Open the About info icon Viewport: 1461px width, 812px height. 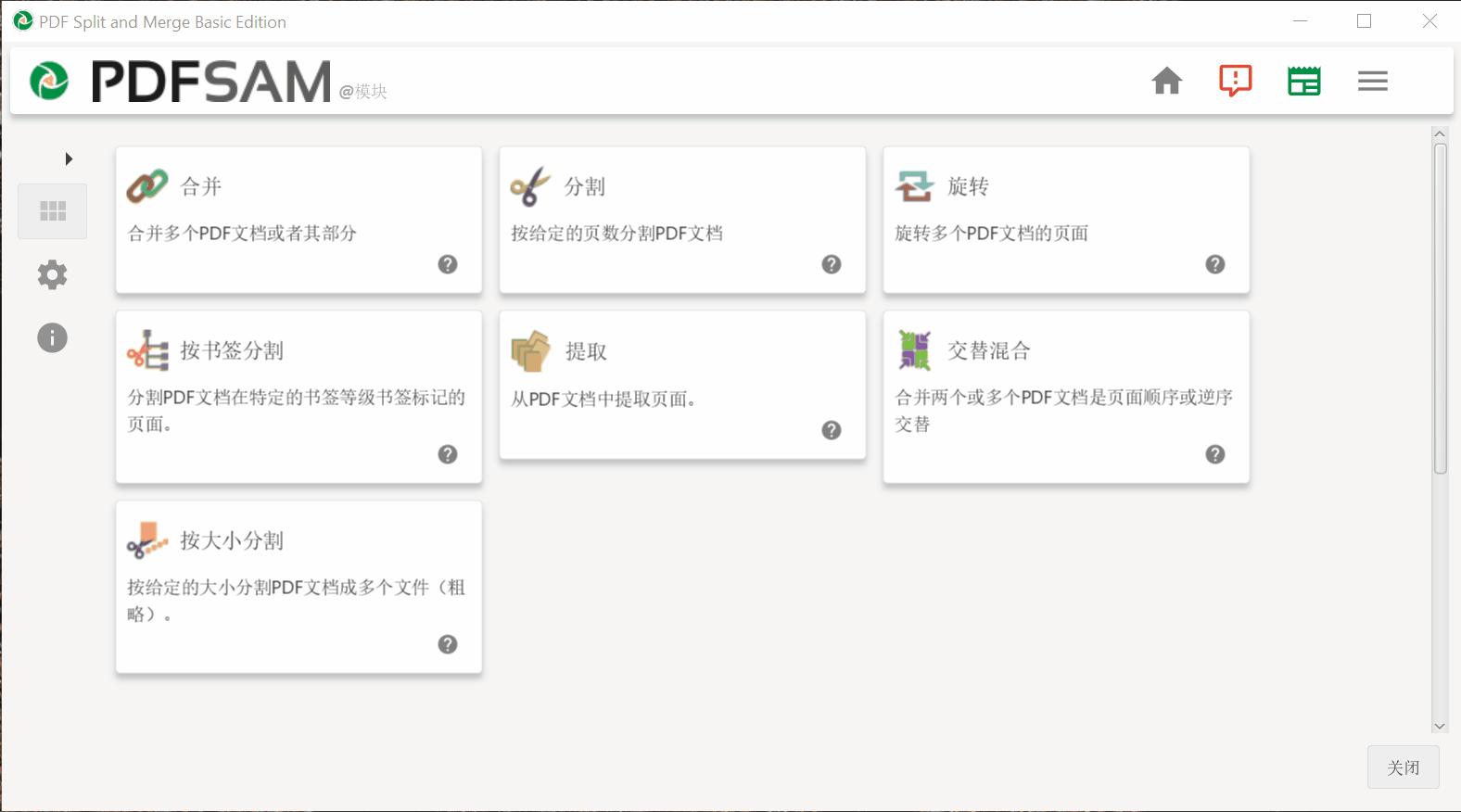53,337
